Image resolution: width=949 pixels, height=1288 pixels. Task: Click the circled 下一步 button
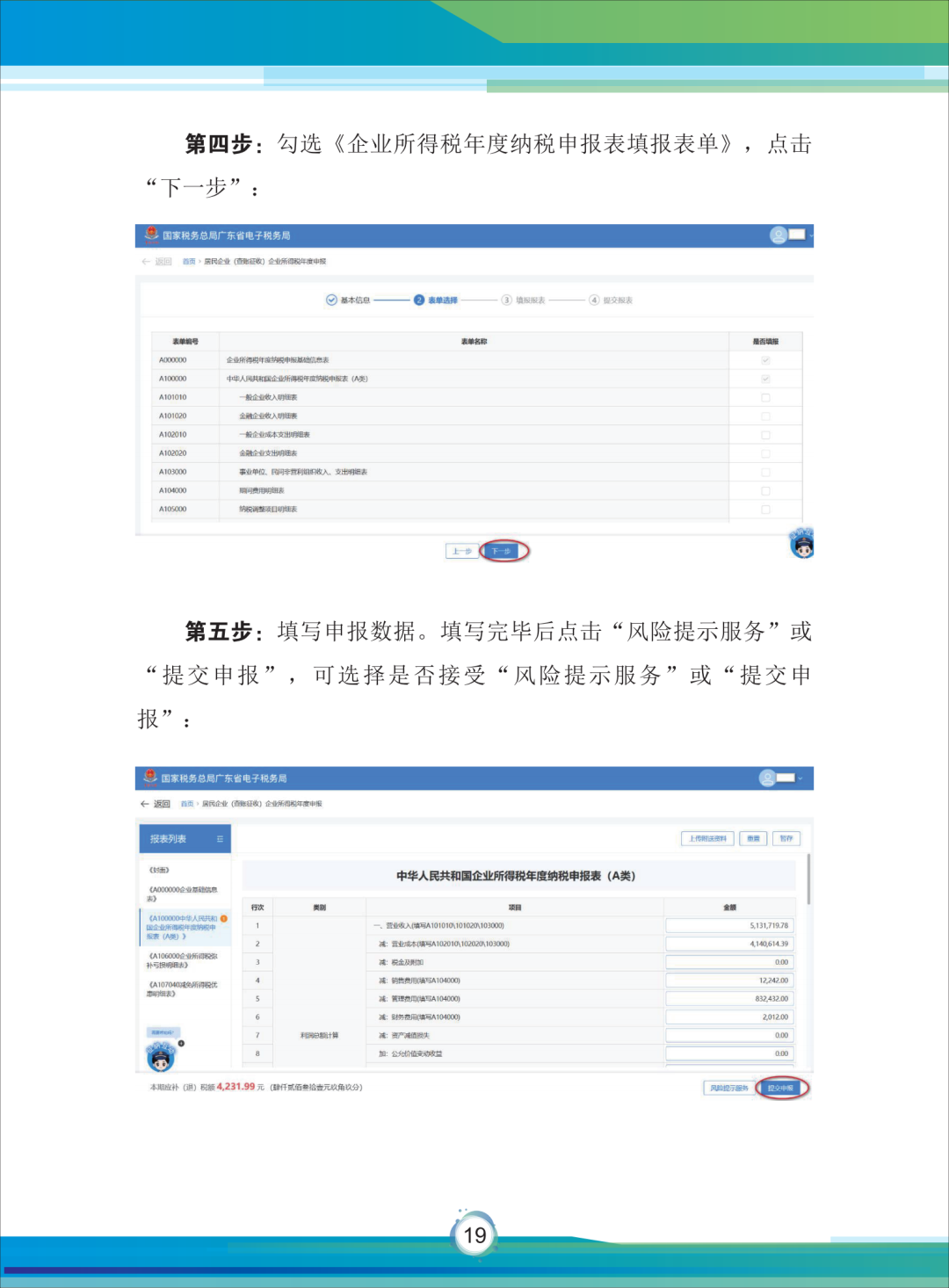pyautogui.click(x=503, y=550)
